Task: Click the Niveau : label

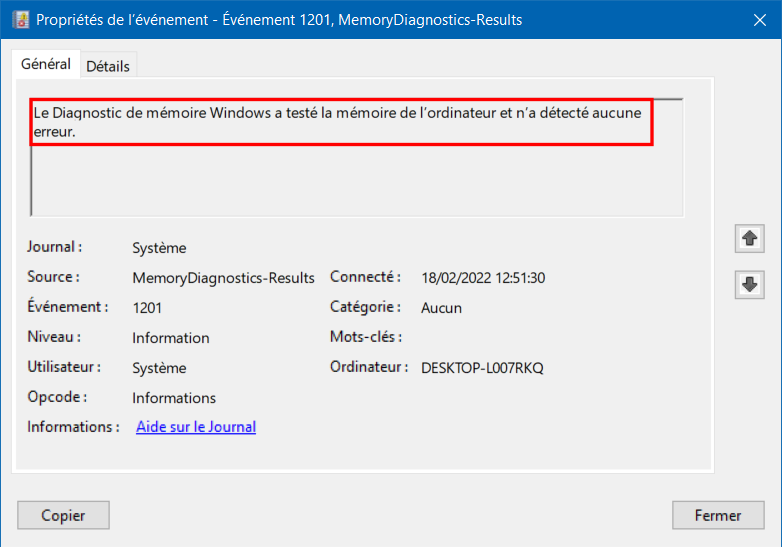Action: (x=54, y=337)
